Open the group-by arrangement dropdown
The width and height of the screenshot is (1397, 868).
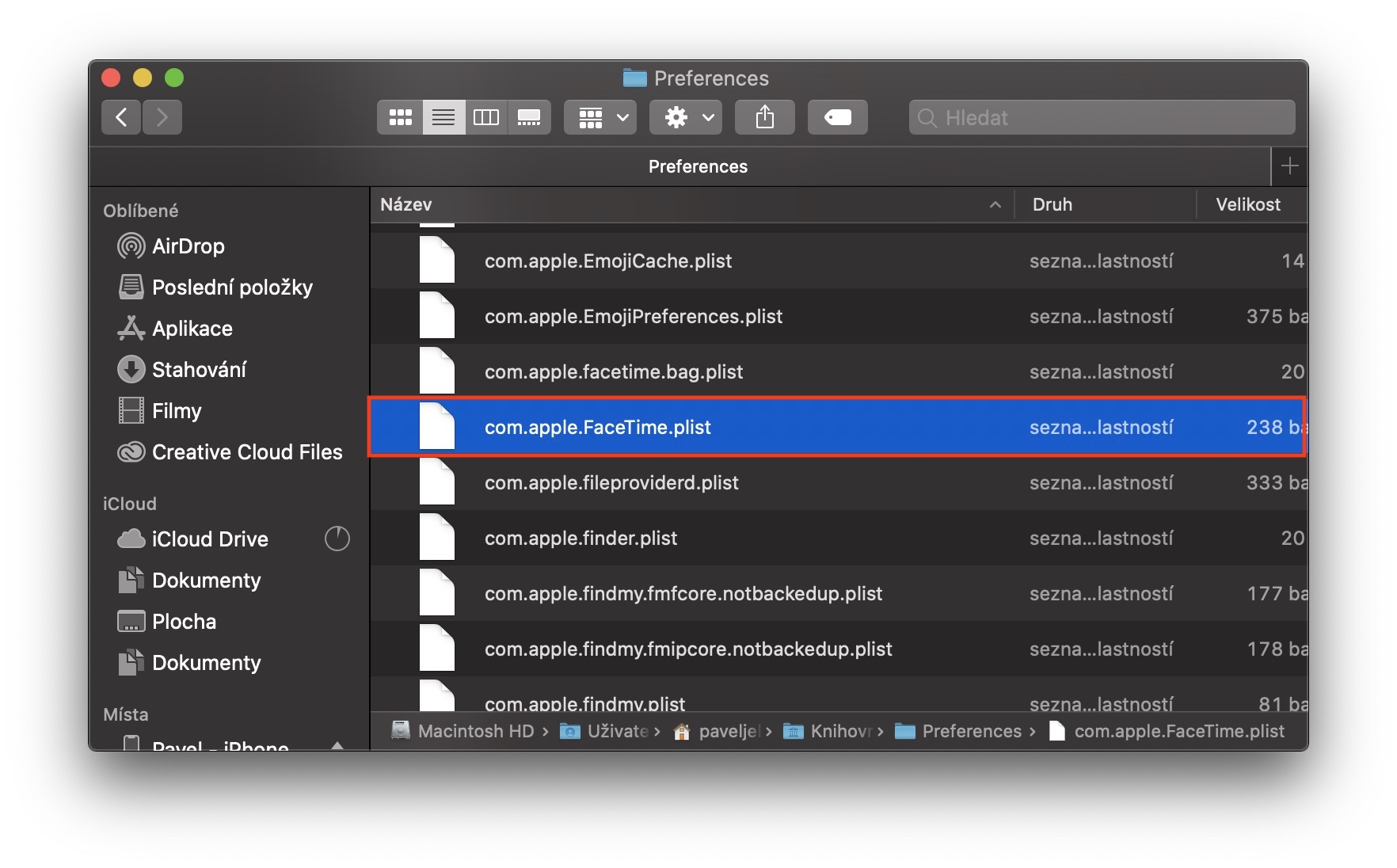point(600,117)
